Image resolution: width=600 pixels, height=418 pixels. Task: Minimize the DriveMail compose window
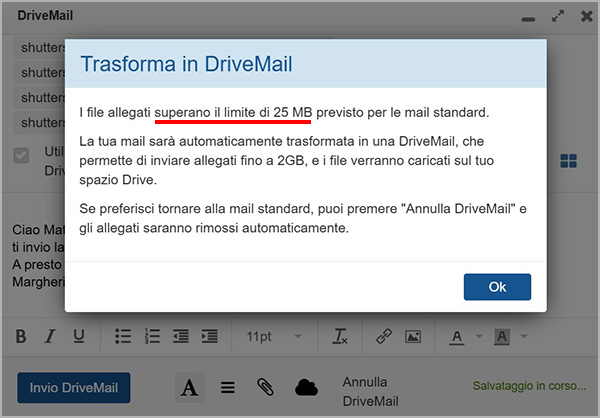(x=528, y=19)
